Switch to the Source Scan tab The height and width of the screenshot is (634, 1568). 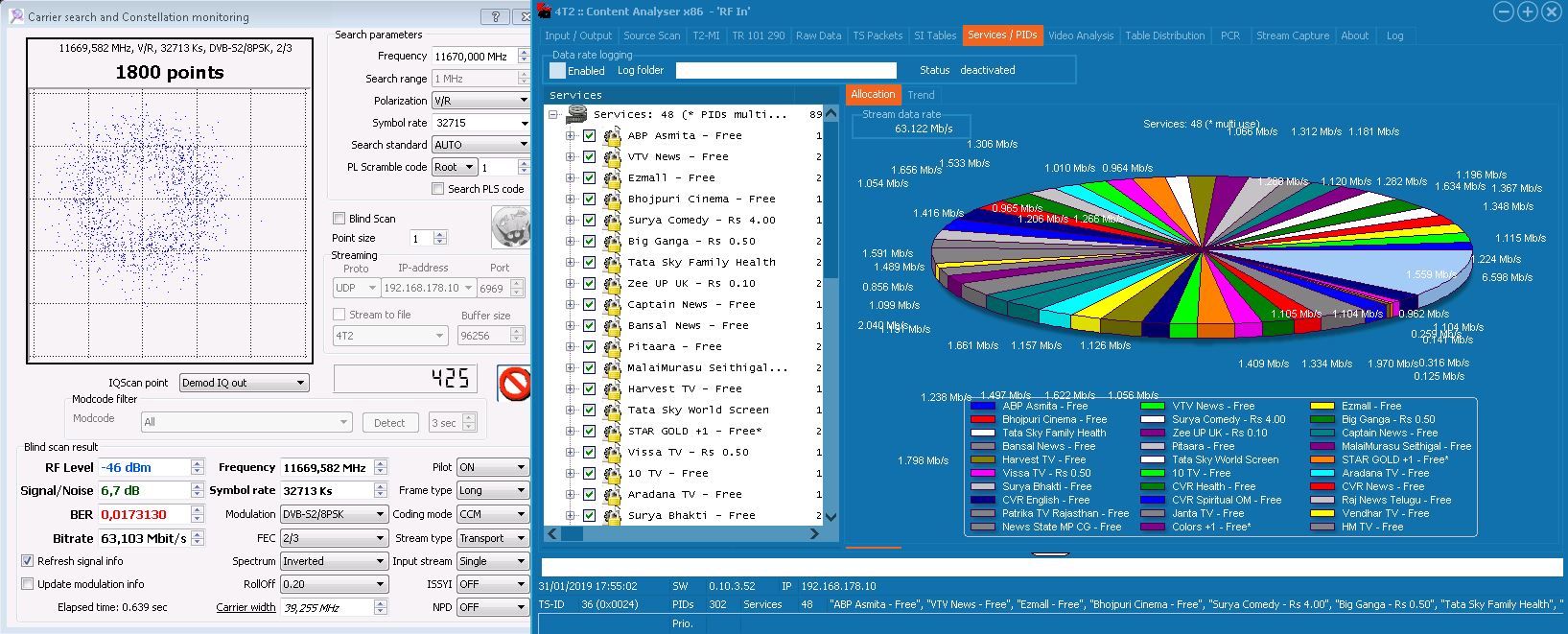[x=652, y=35]
